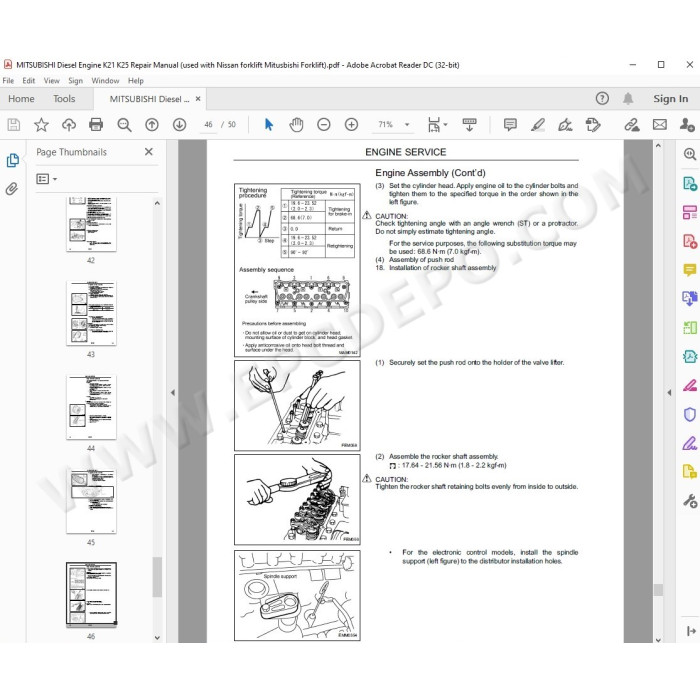Activate the Hand pan tool
The image size is (700, 700).
(x=296, y=125)
